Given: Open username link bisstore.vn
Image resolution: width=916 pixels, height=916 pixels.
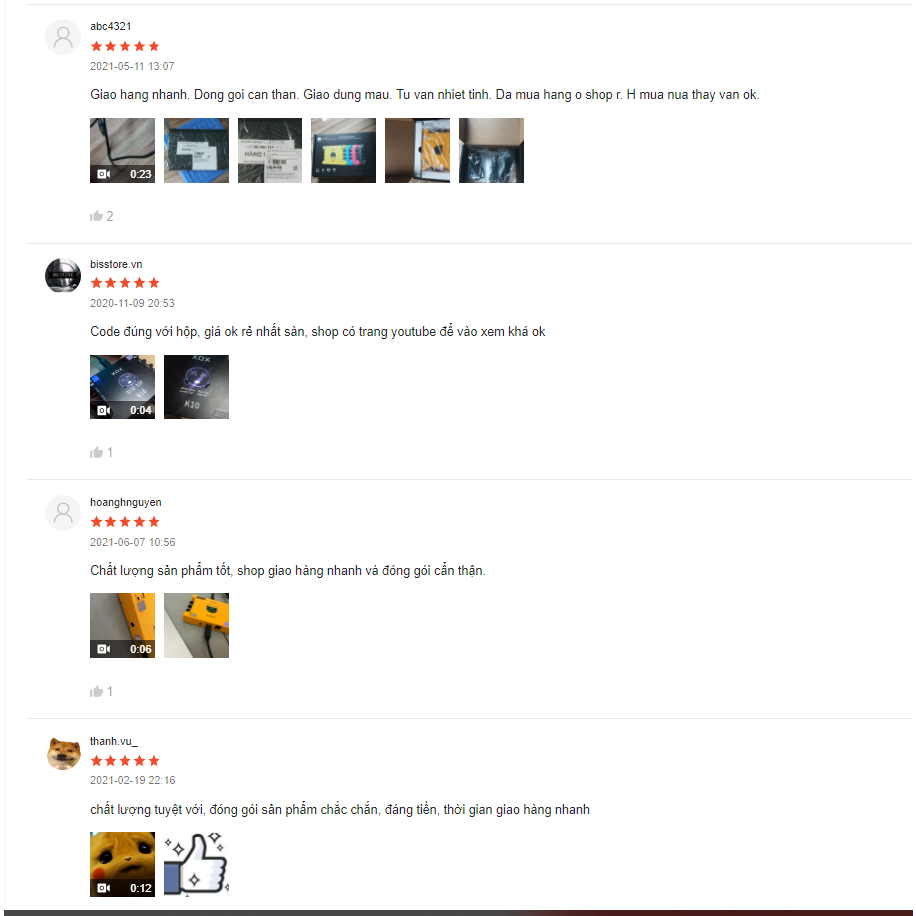Looking at the screenshot, I should click(x=116, y=264).
